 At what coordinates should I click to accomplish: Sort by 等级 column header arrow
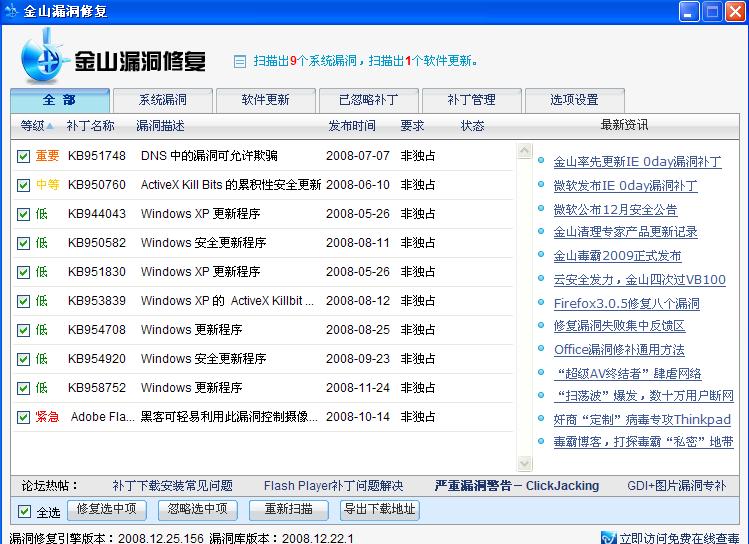(x=50, y=126)
